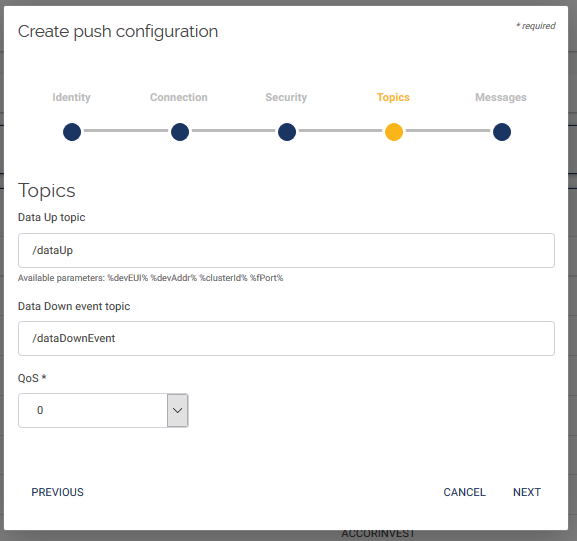Screen dimensions: 577x541
Task: Select the QoS value field showing 0
Action: (93, 410)
